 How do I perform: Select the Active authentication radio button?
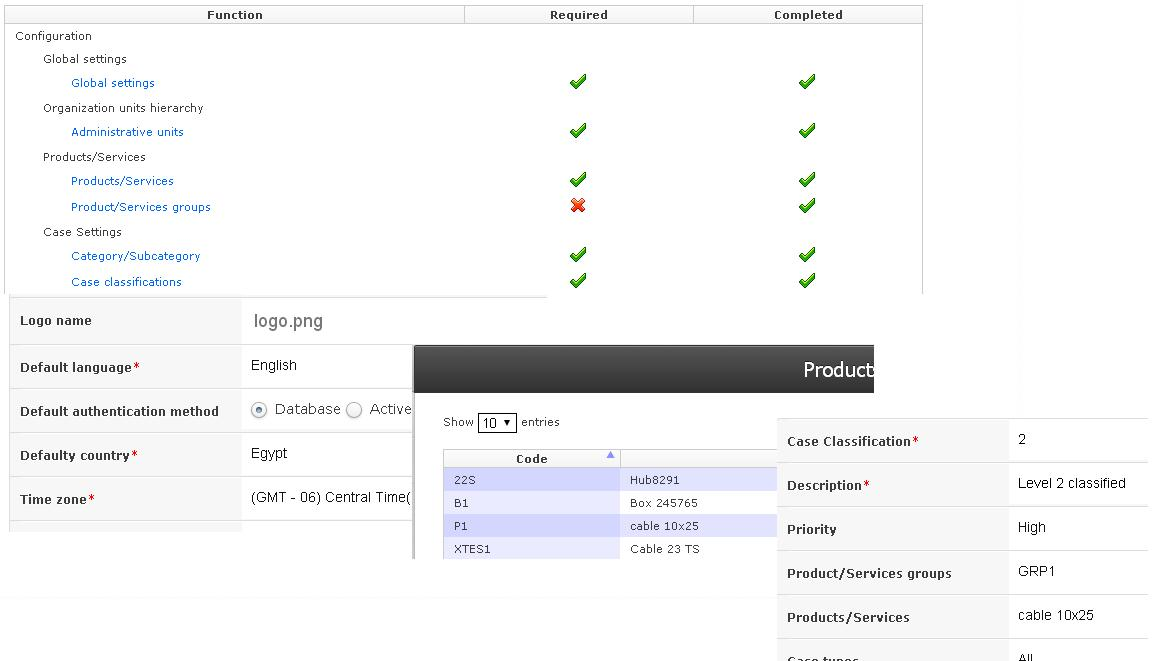tap(352, 408)
